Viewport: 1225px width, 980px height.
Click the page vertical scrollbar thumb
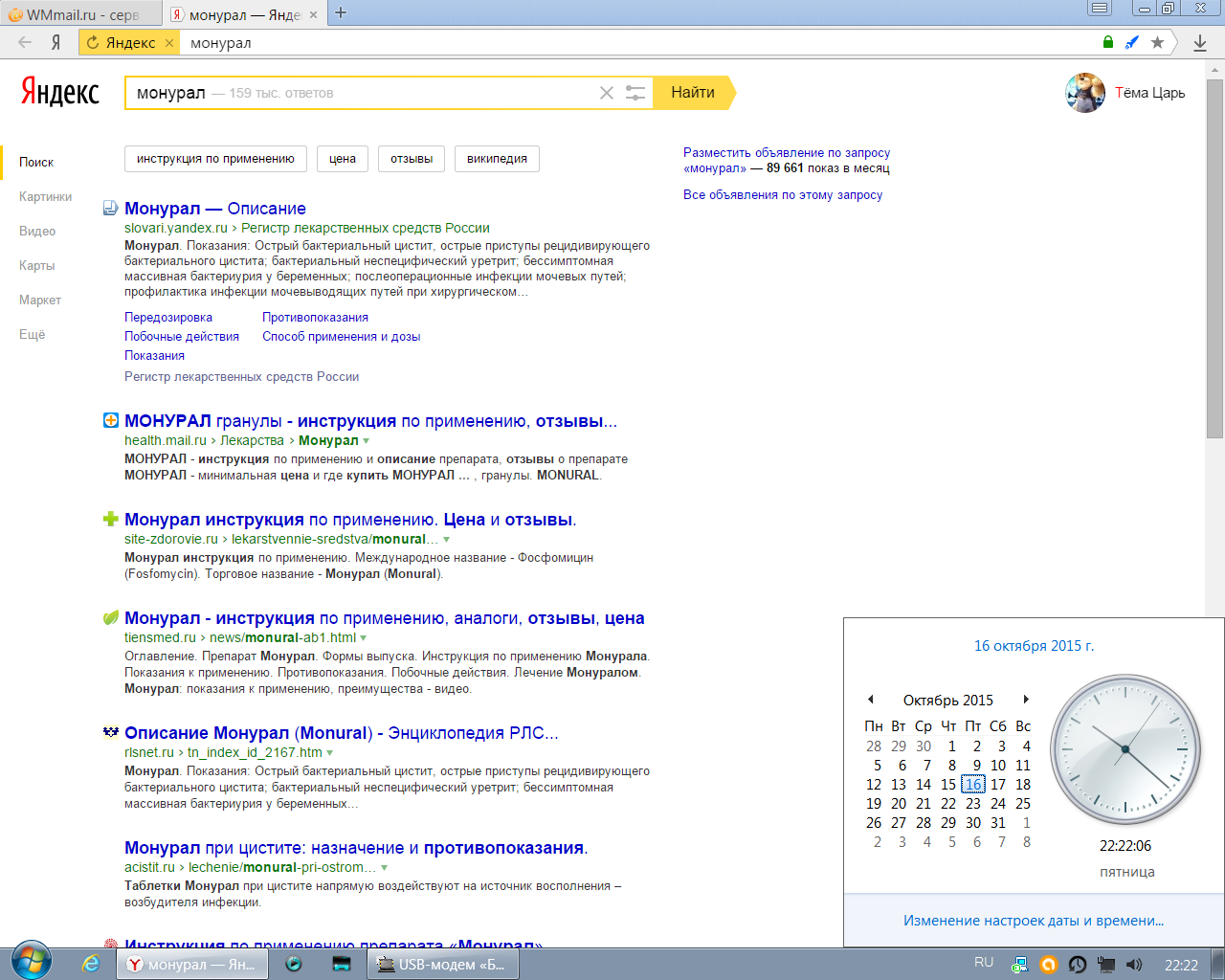pos(1215,260)
